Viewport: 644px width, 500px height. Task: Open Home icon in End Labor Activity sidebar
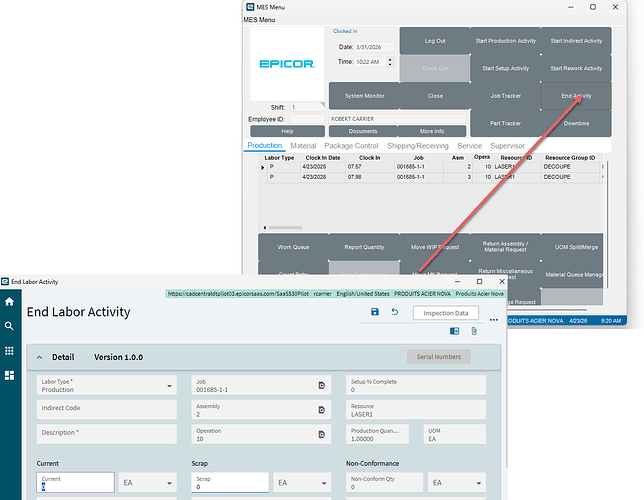point(9,302)
